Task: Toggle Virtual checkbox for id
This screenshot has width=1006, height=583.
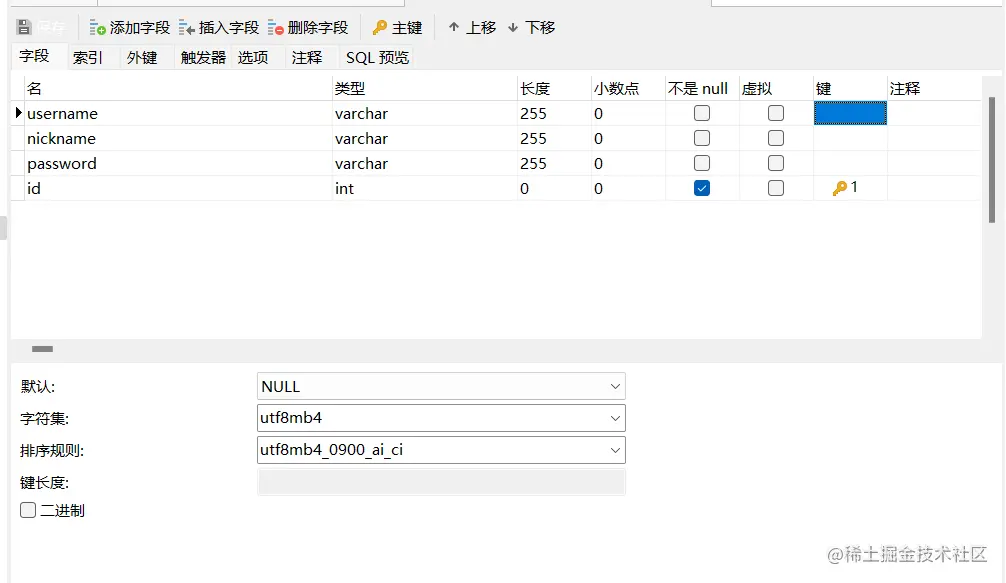Action: (776, 188)
